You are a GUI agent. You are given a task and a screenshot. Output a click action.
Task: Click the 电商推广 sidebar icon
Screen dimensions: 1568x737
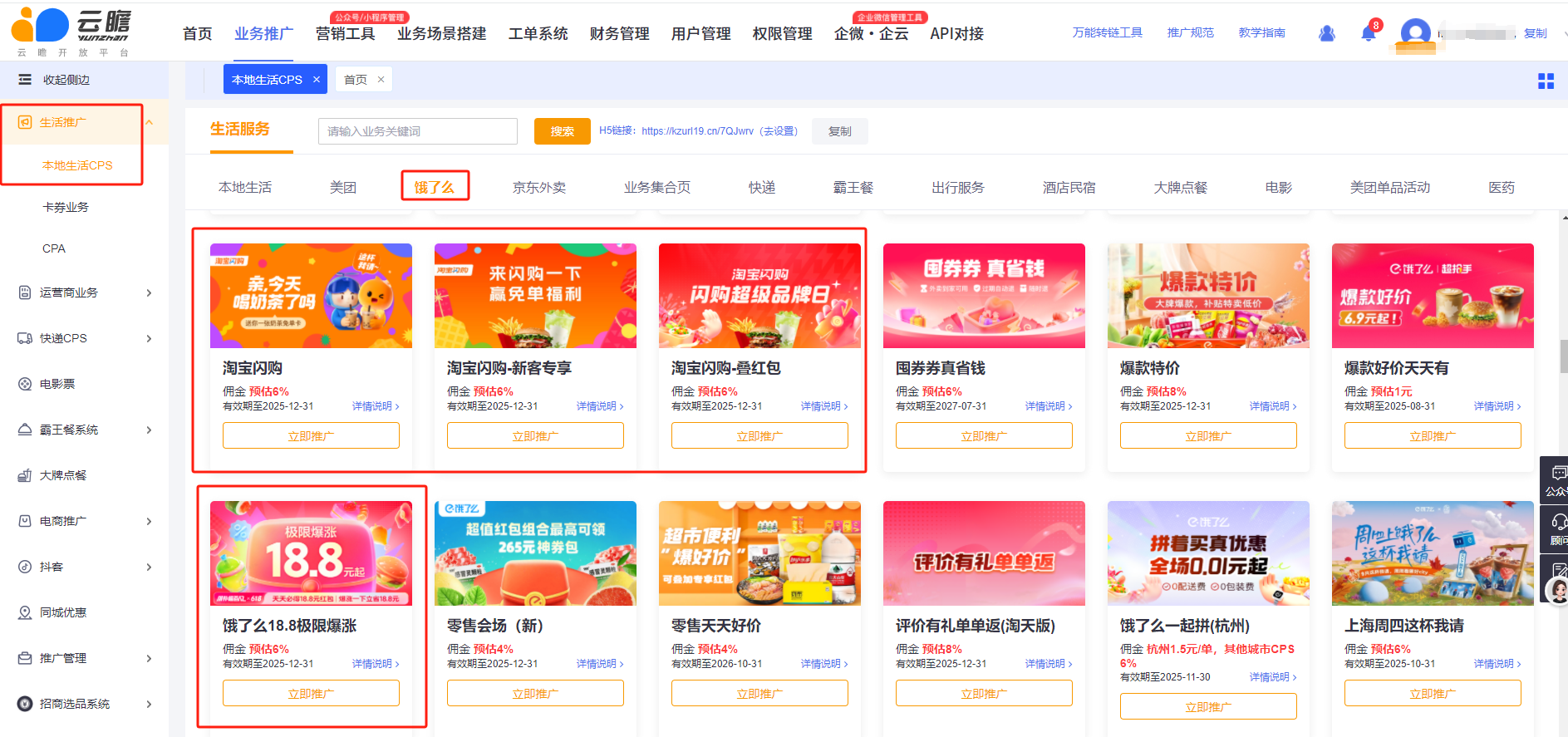[25, 521]
